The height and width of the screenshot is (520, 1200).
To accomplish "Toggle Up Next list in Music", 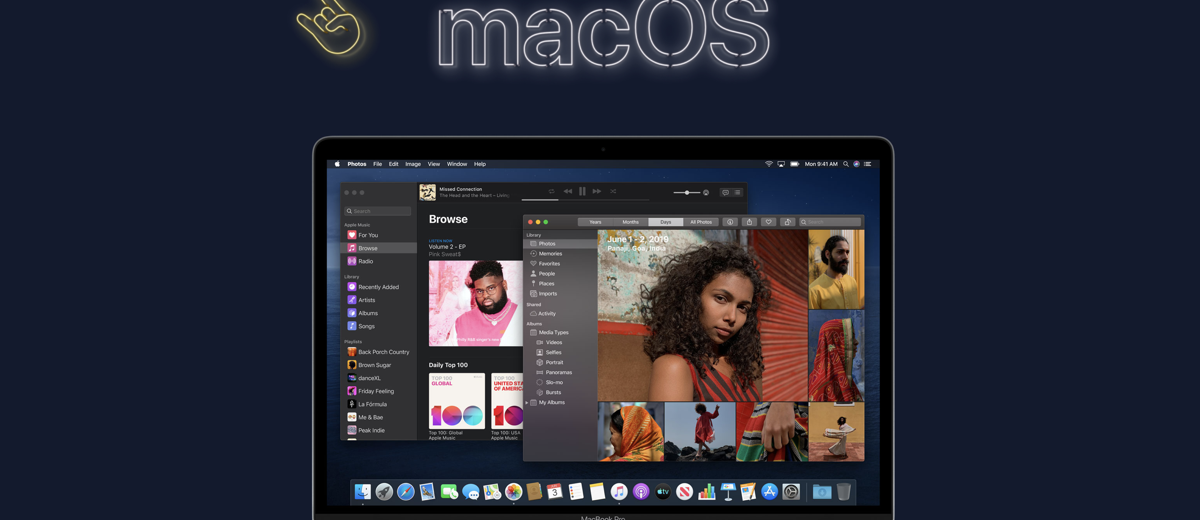I will [738, 192].
